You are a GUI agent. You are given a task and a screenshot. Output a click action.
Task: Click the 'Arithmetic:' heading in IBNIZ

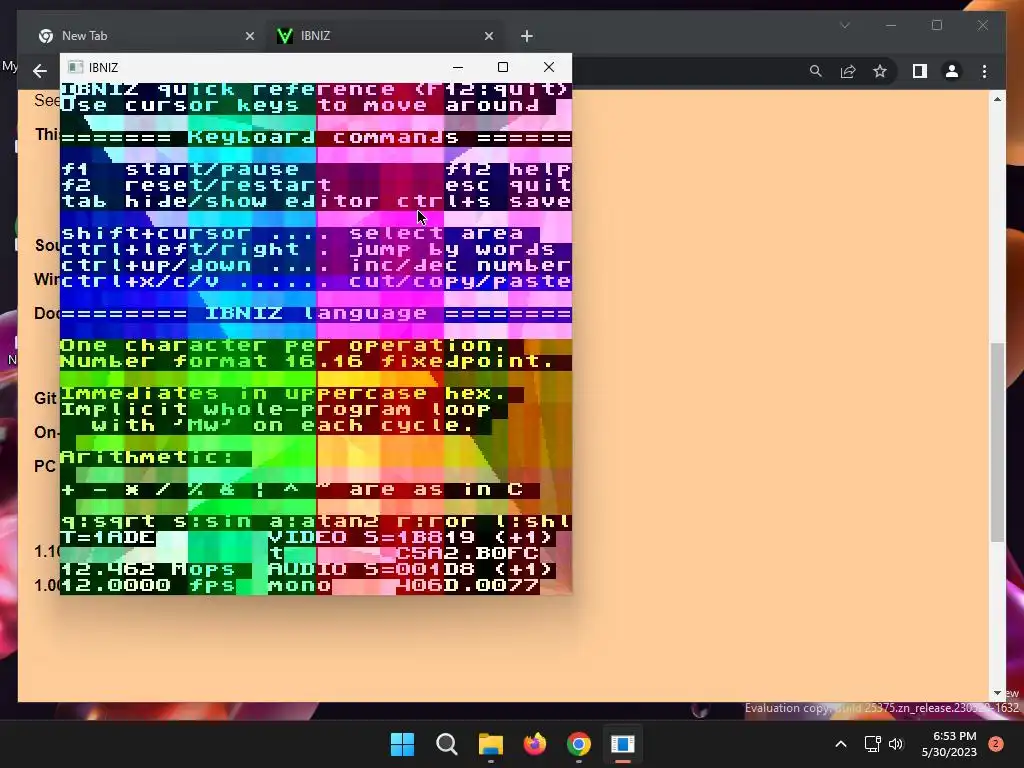coord(148,458)
